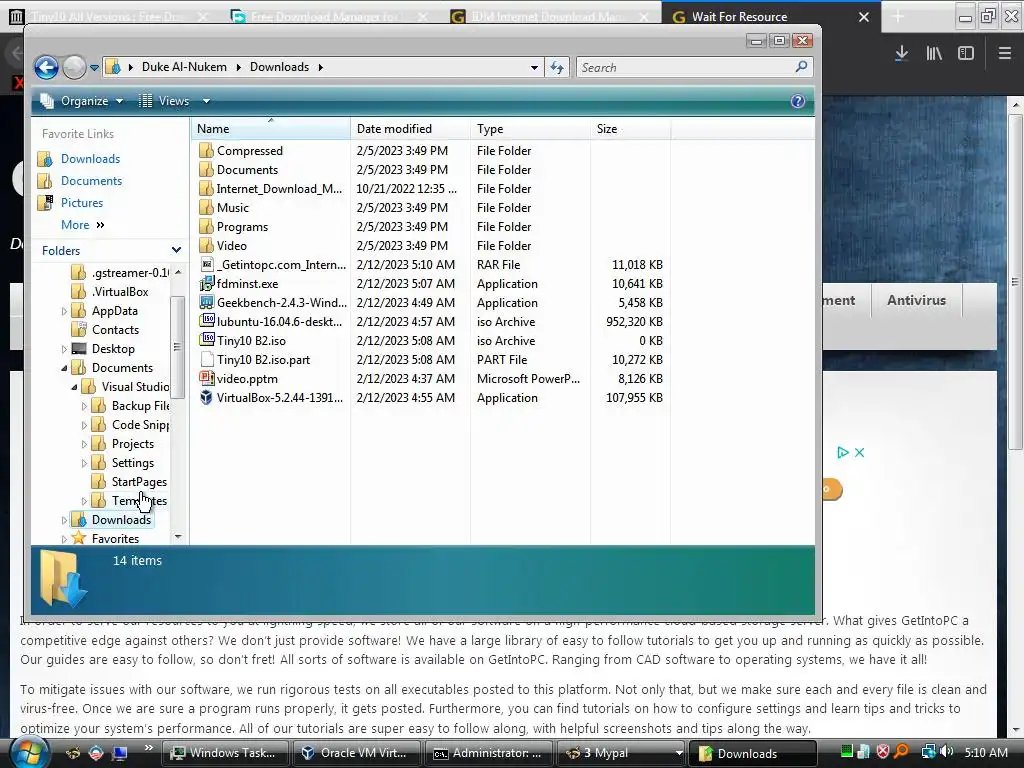Sort by the Name column header
The width and height of the screenshot is (1024, 768).
coord(270,129)
